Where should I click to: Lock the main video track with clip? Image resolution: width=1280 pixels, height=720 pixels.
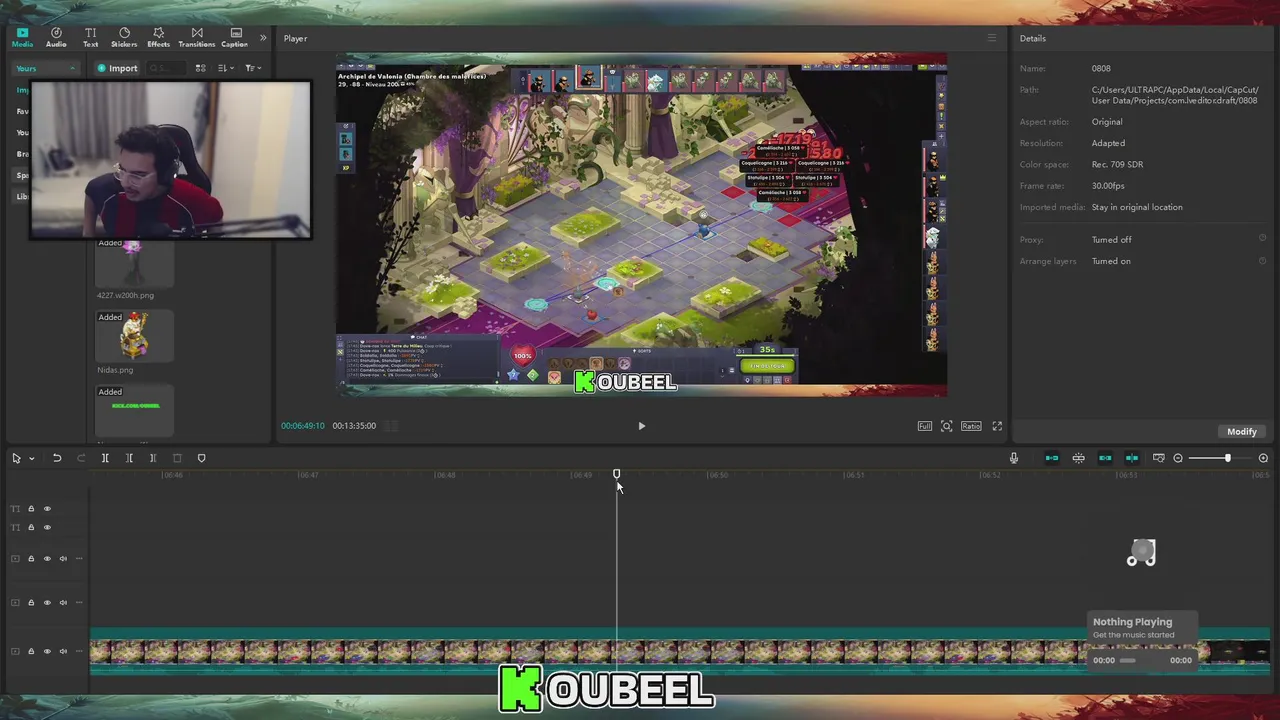coord(31,651)
